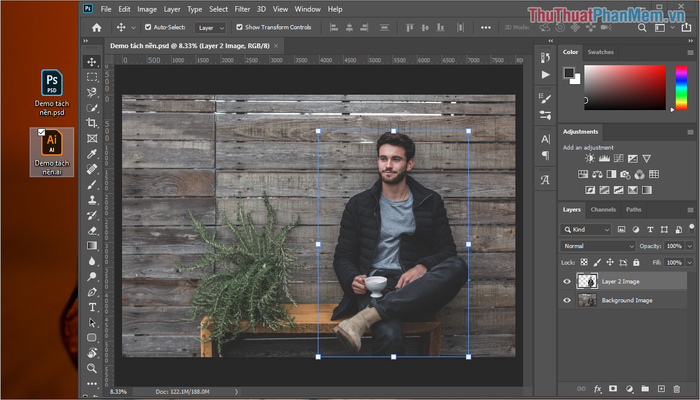Switch to the Channels tab

point(603,209)
